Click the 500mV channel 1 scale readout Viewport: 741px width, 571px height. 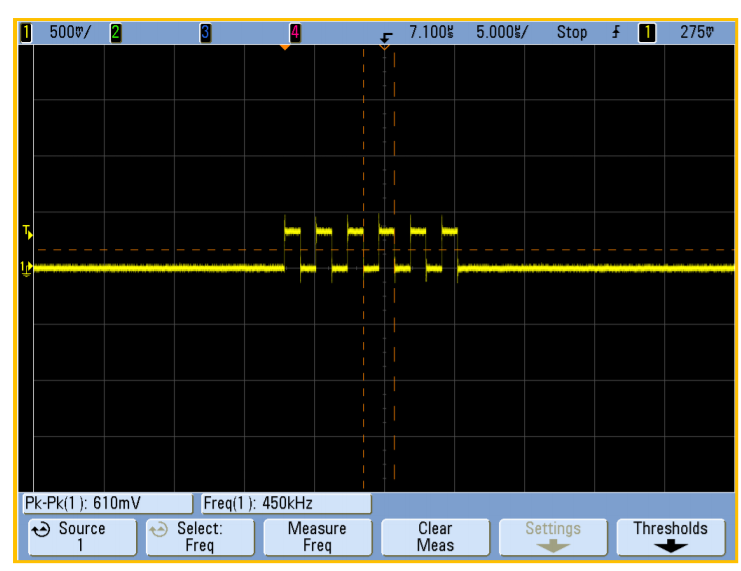pos(69,32)
